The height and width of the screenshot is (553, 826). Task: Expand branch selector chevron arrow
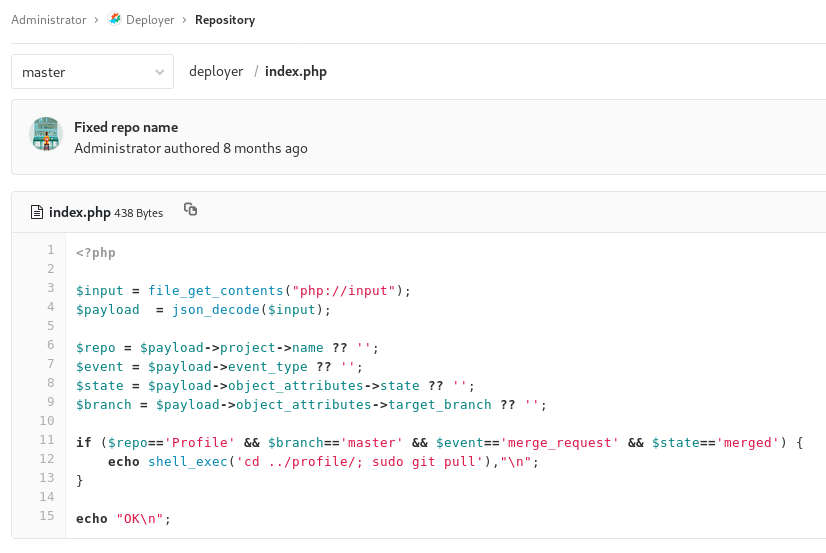pos(160,72)
